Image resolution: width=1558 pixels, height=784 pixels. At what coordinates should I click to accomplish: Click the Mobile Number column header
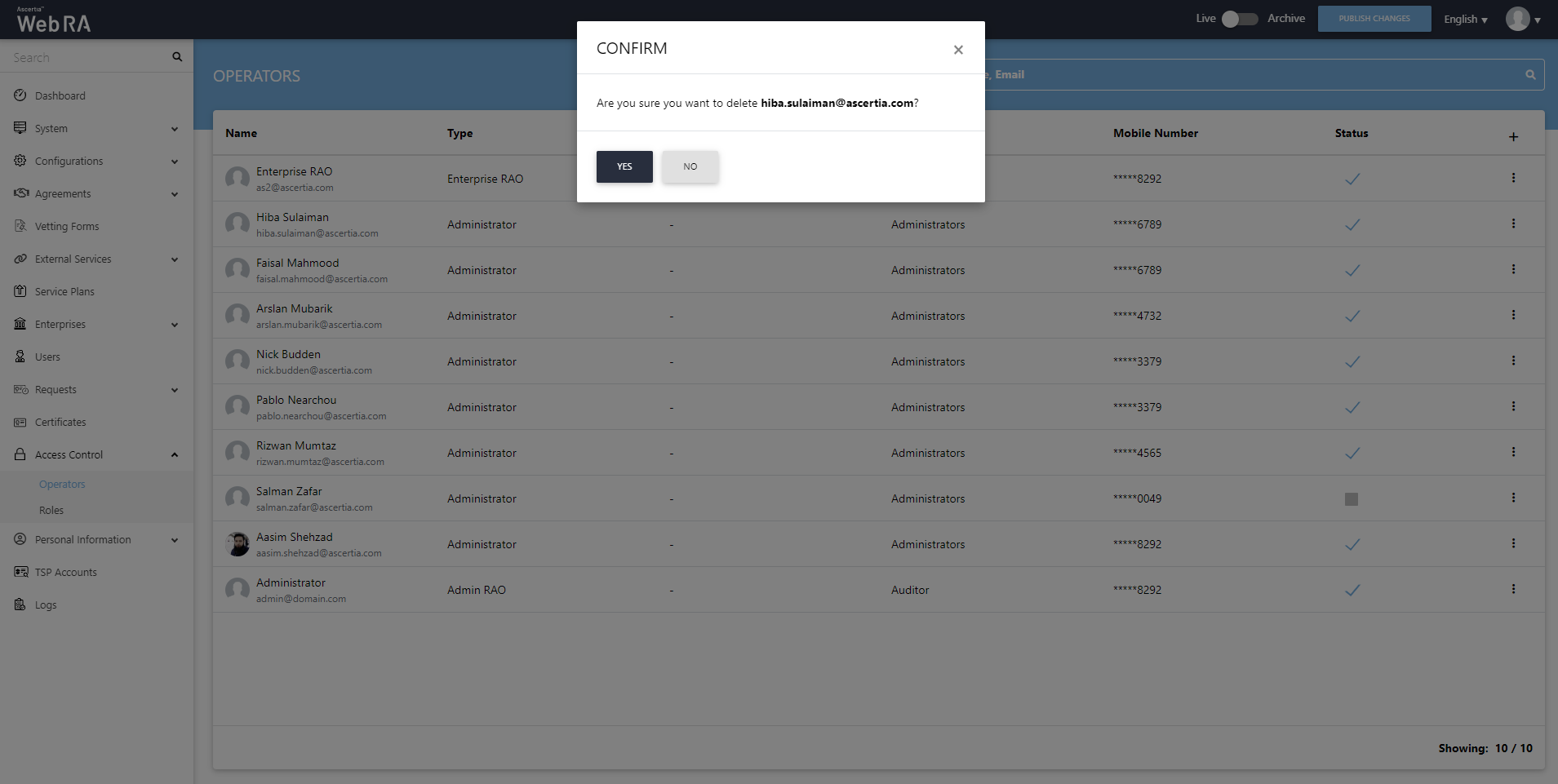(1156, 133)
